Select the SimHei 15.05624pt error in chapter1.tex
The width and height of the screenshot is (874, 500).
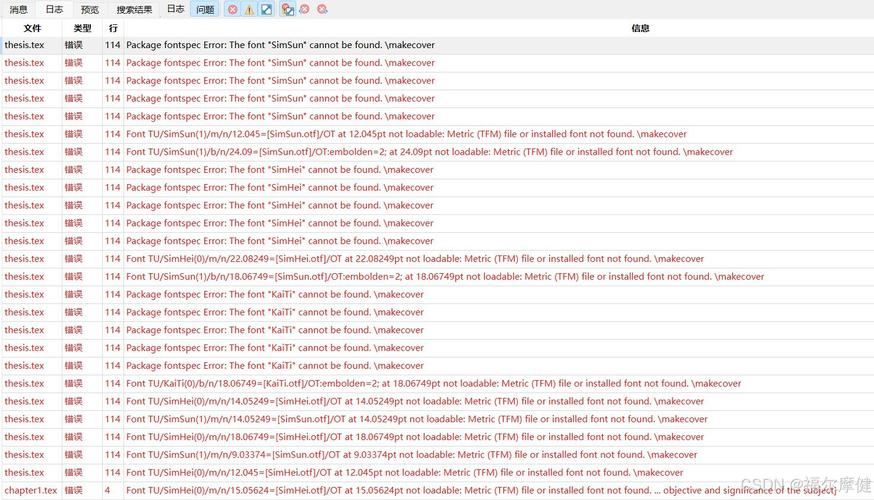pos(481,491)
